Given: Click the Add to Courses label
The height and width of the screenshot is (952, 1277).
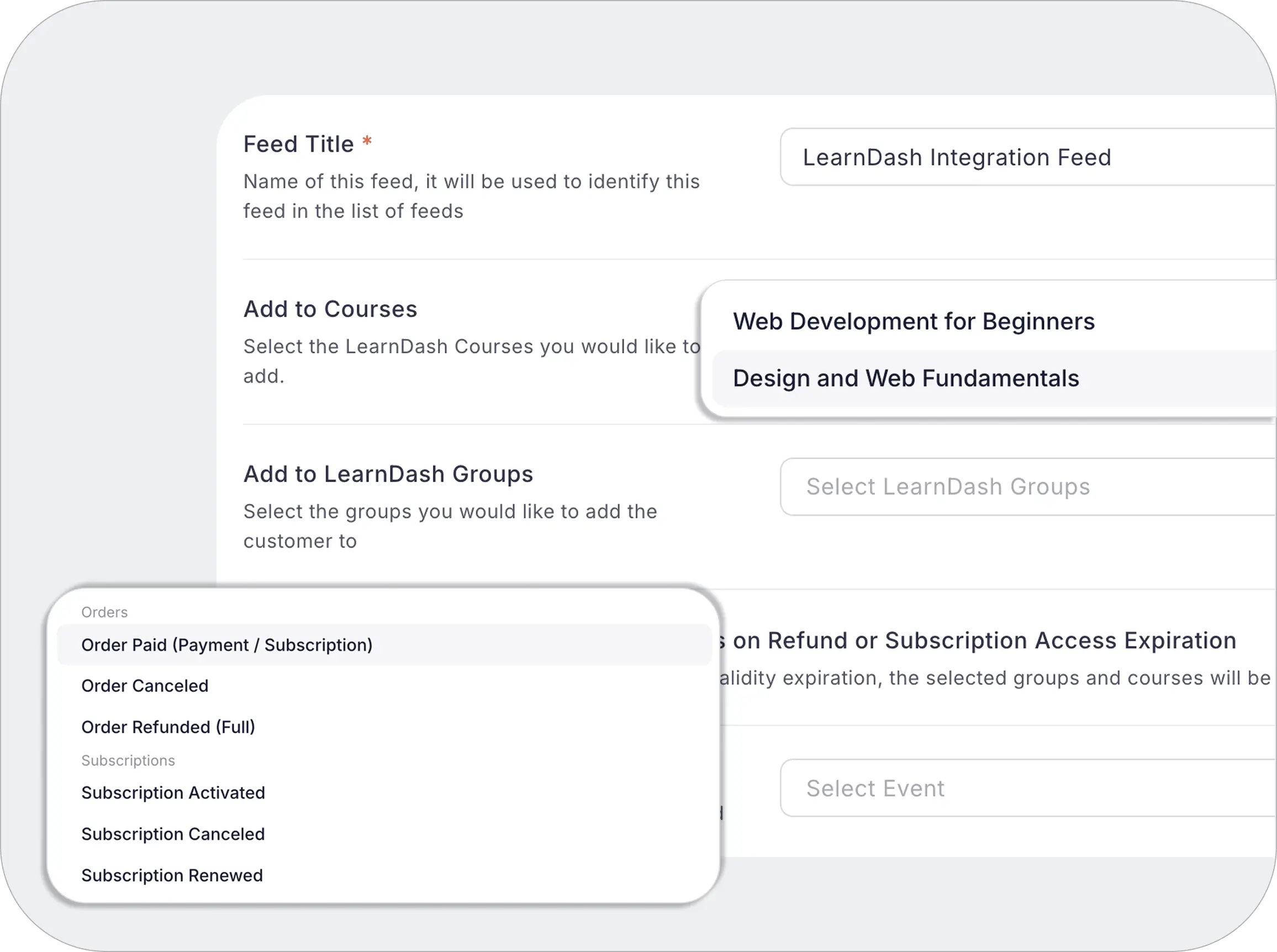Looking at the screenshot, I should click(330, 309).
